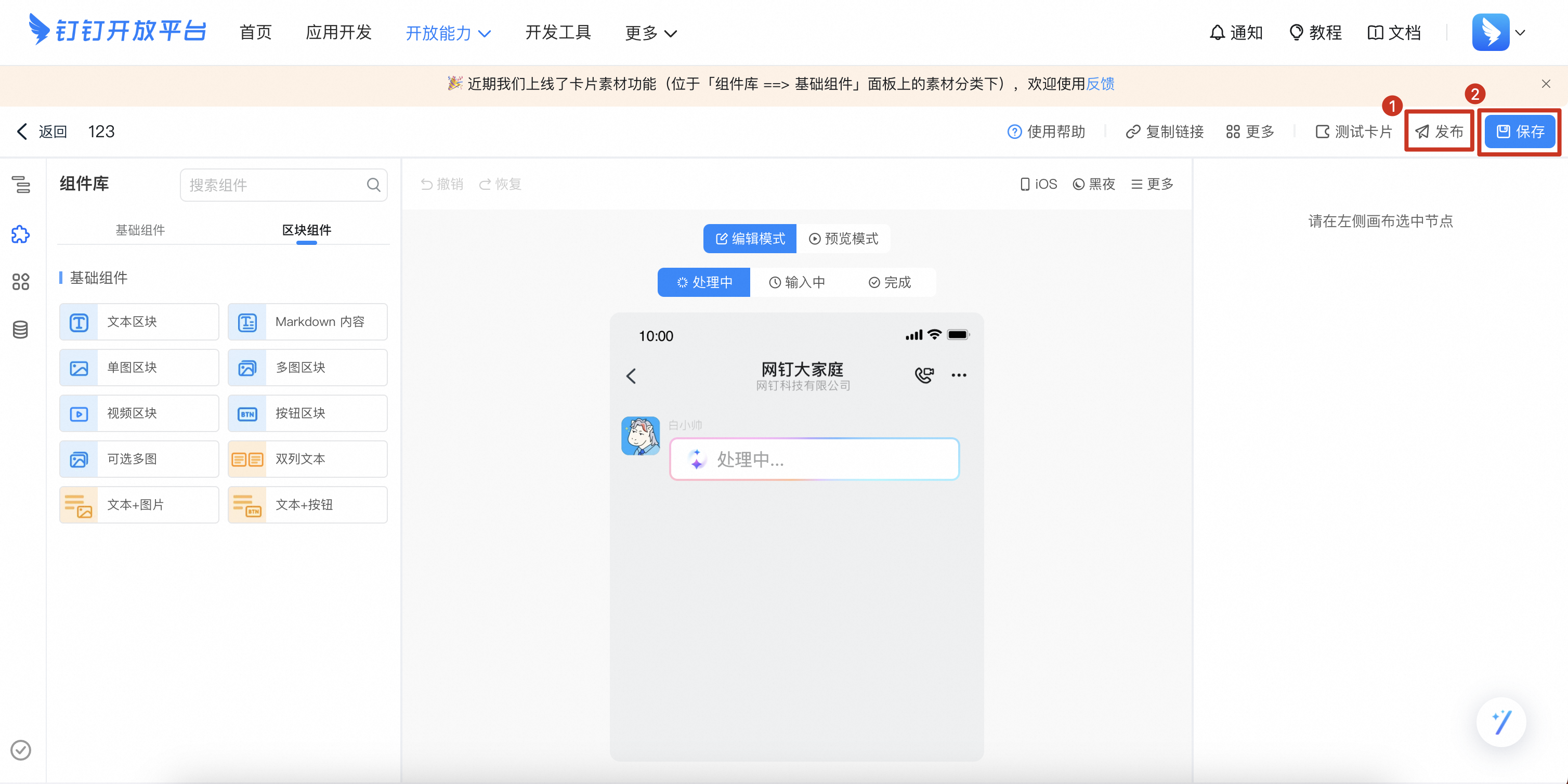Select the 视频区块 component
This screenshot has width=1568, height=784.
click(x=139, y=413)
